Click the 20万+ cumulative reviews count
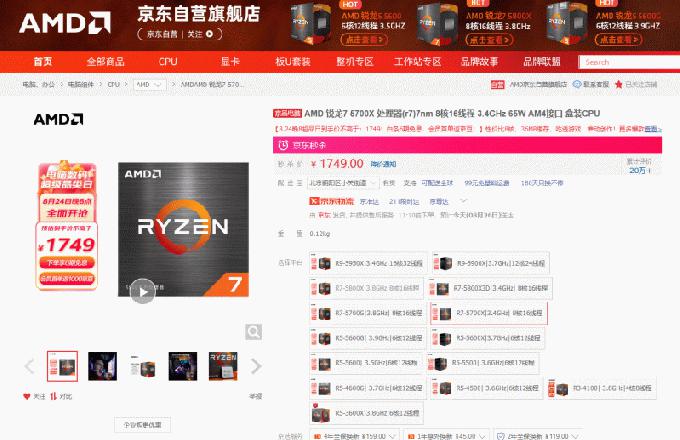 pyautogui.click(x=640, y=170)
